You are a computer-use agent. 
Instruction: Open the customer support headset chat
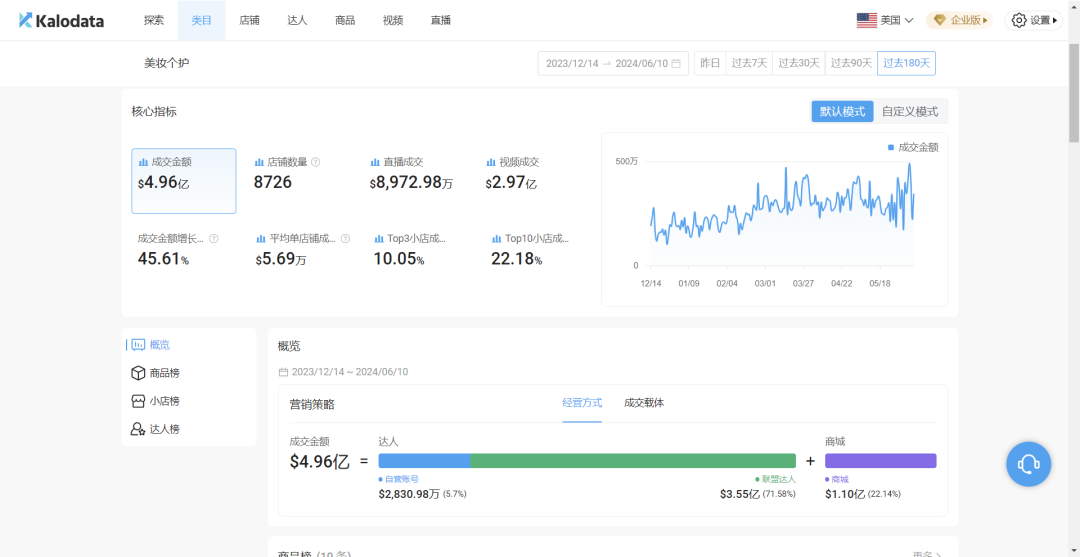point(1028,464)
